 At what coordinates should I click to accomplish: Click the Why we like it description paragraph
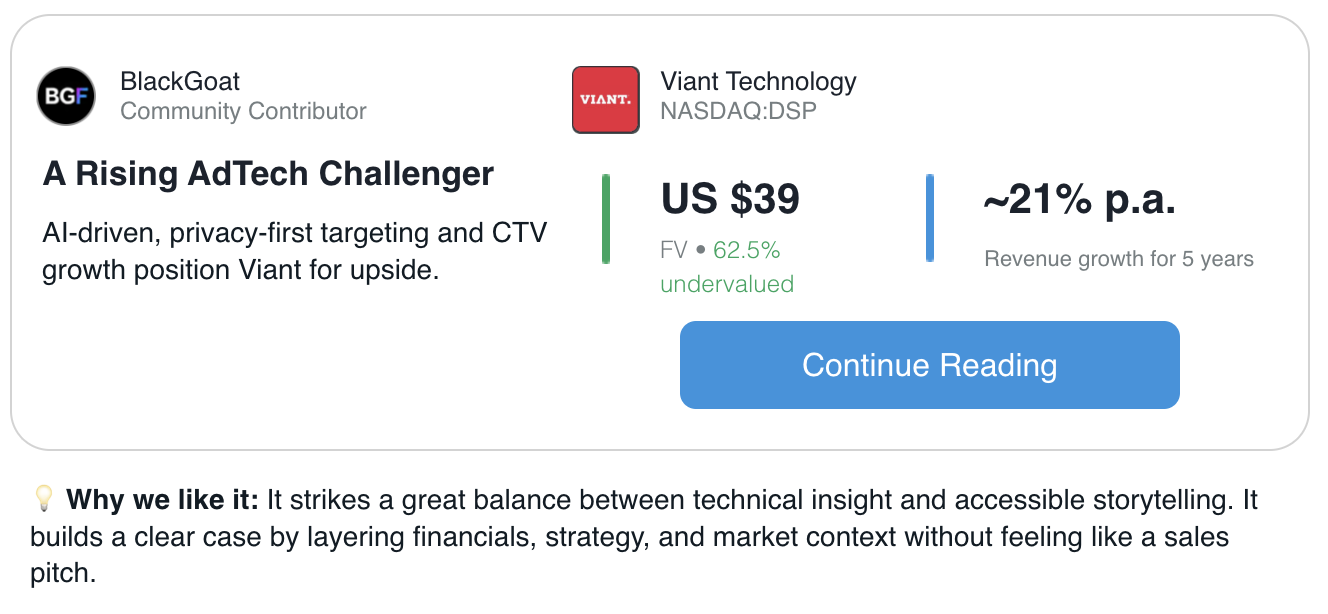click(644, 537)
